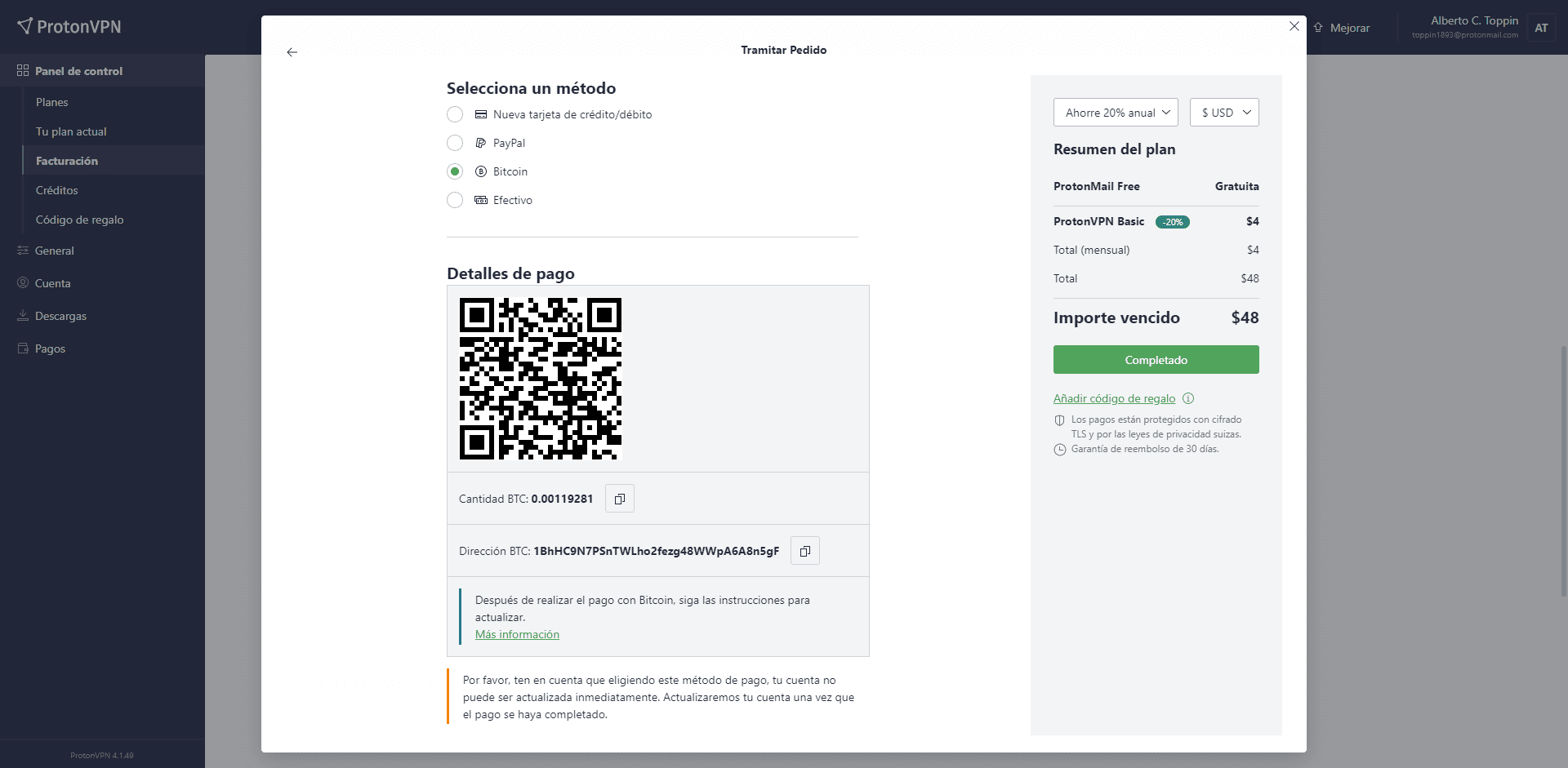Click the BTC amount value 0.00119281
The height and width of the screenshot is (768, 1568).
[x=562, y=499]
